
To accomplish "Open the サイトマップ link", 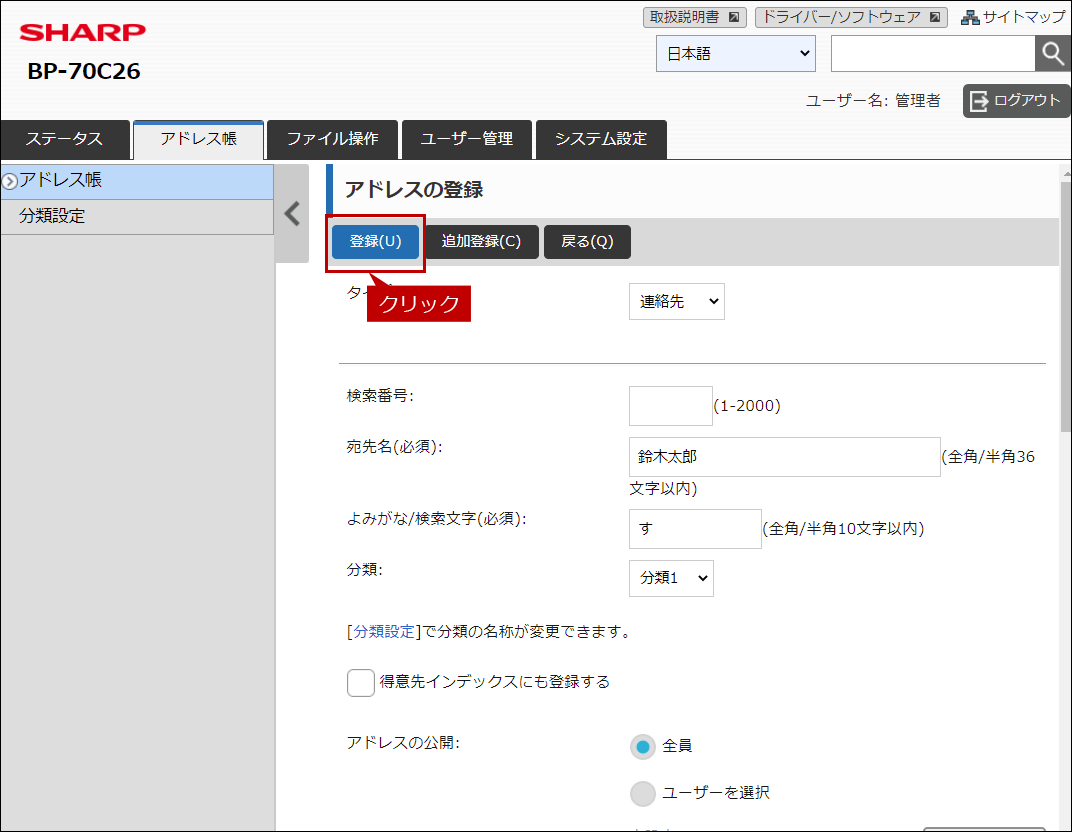I will pyautogui.click(x=1015, y=17).
